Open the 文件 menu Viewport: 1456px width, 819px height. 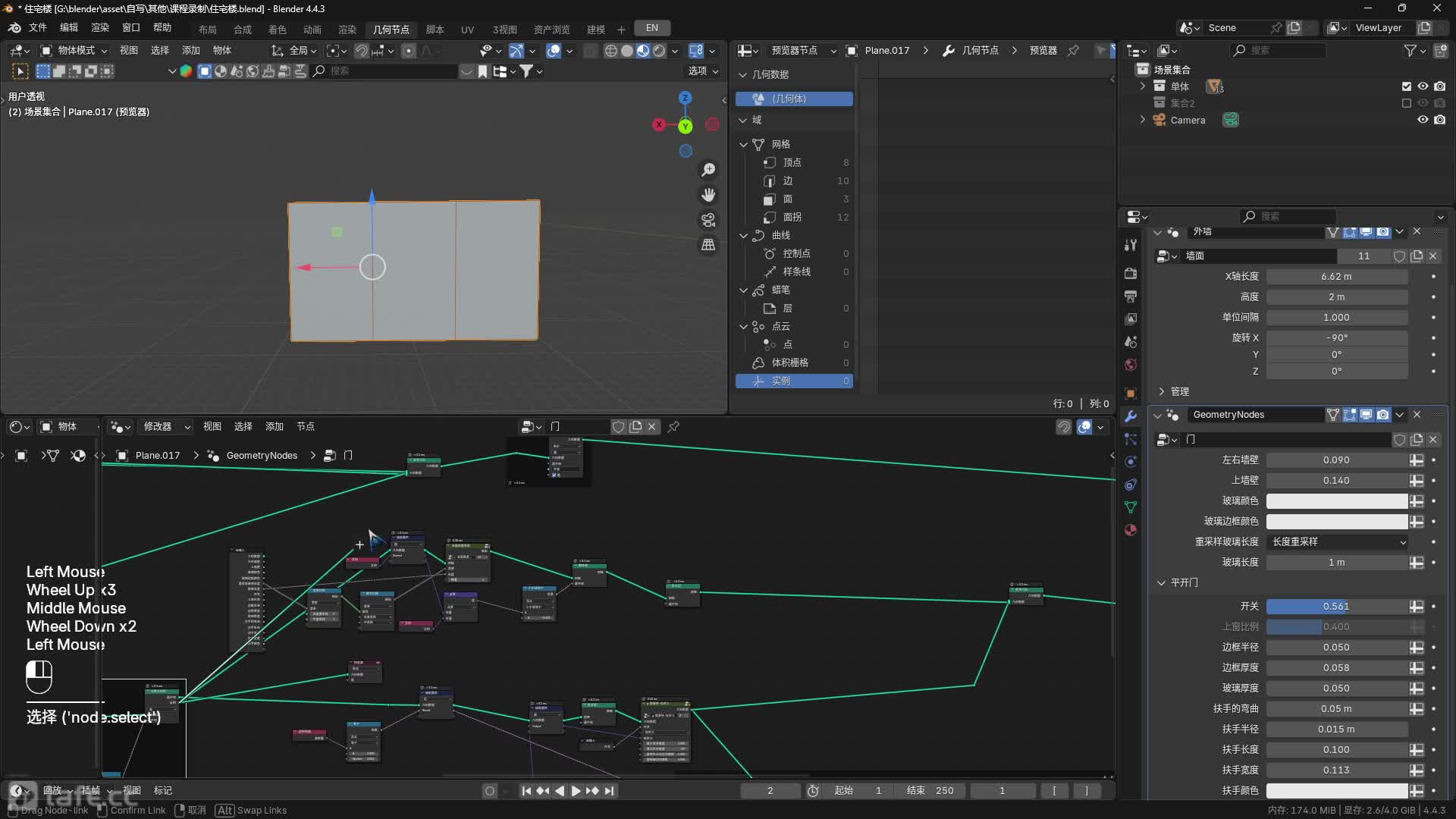(x=38, y=28)
